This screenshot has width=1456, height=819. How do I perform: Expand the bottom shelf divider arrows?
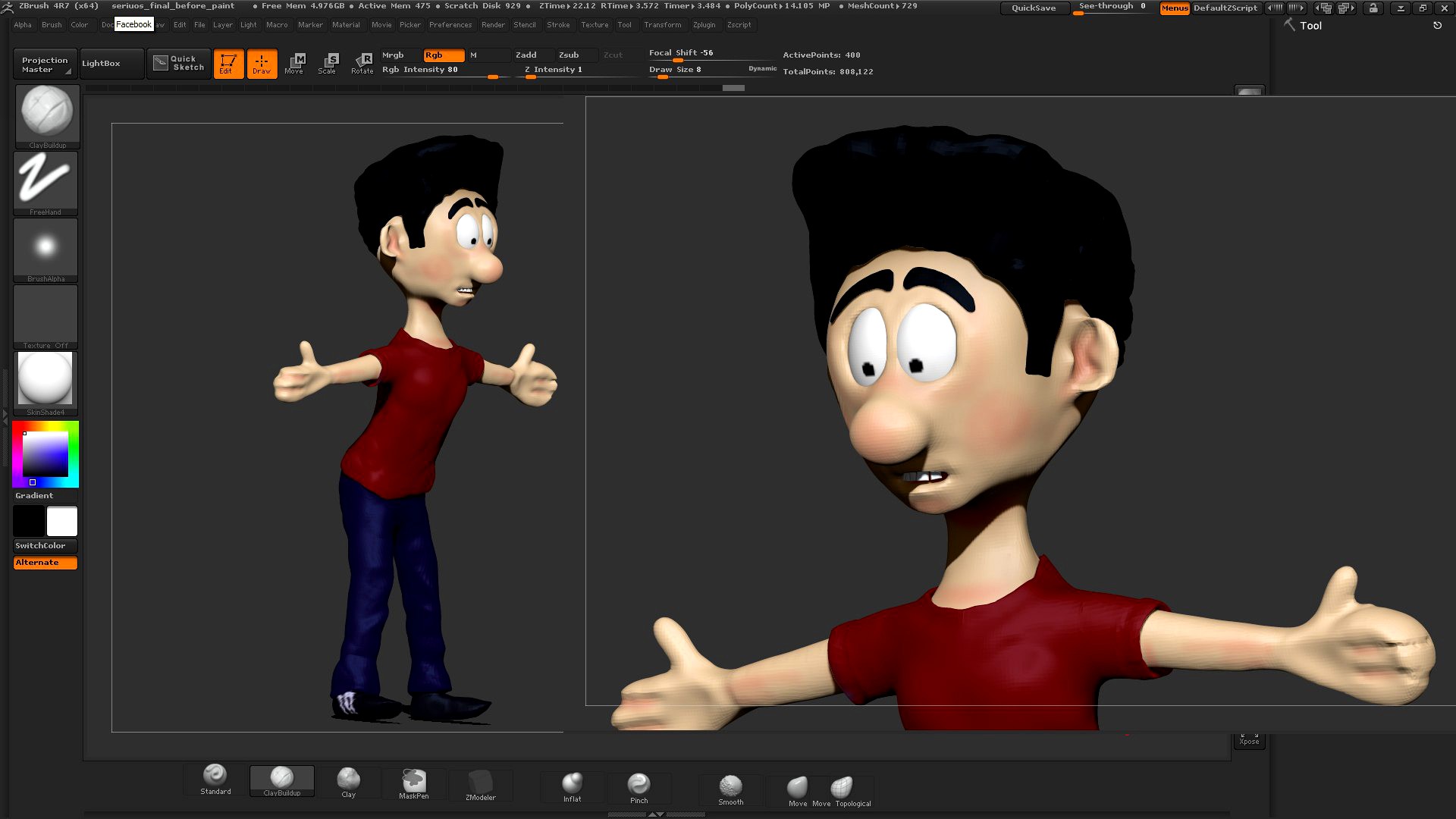[656, 814]
